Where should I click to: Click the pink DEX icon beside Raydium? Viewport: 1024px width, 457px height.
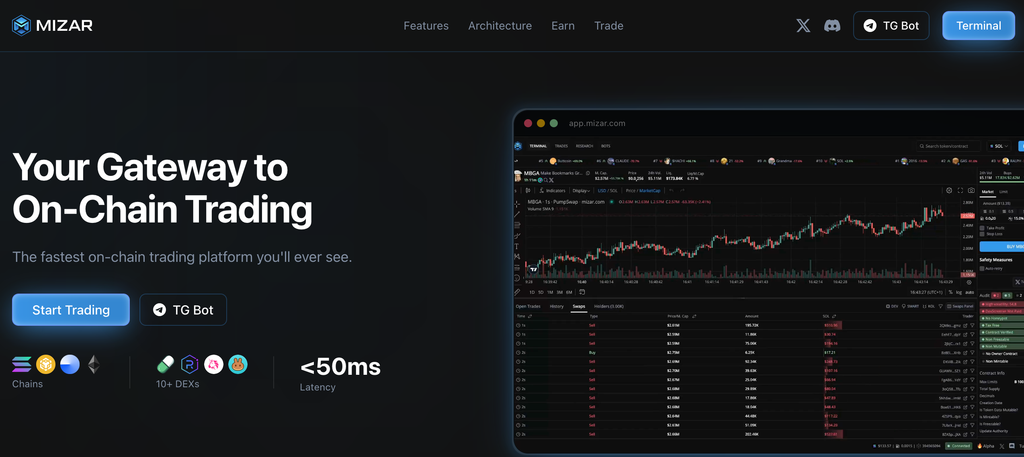pos(214,364)
